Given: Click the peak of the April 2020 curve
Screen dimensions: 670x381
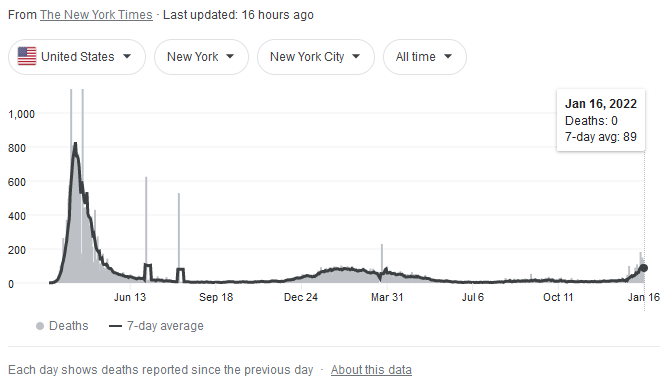Looking at the screenshot, I should 75,144.
